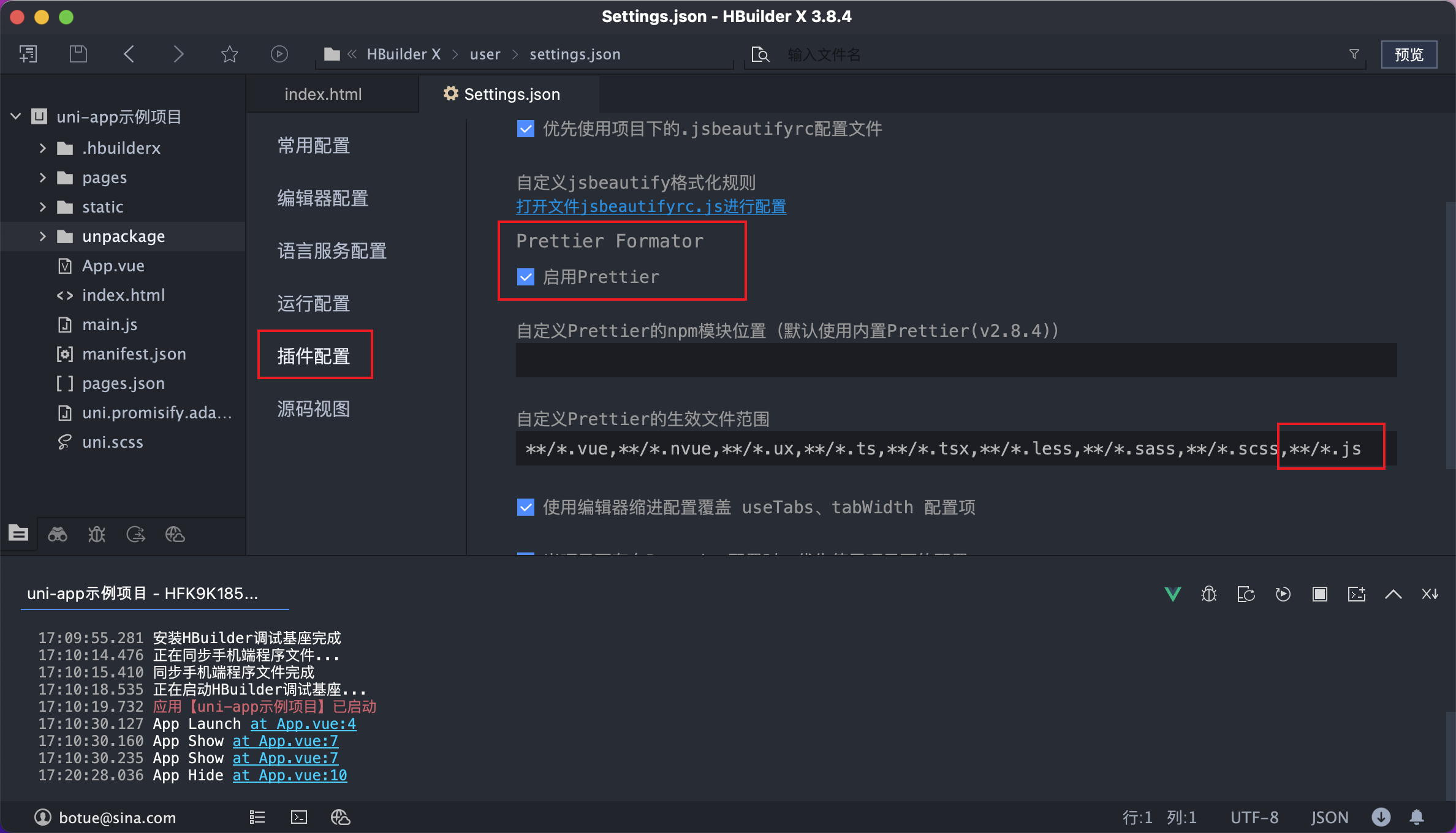The height and width of the screenshot is (833, 1456).
Task: Toggle the useTabs、tabWidth override checkbox
Action: point(526,507)
